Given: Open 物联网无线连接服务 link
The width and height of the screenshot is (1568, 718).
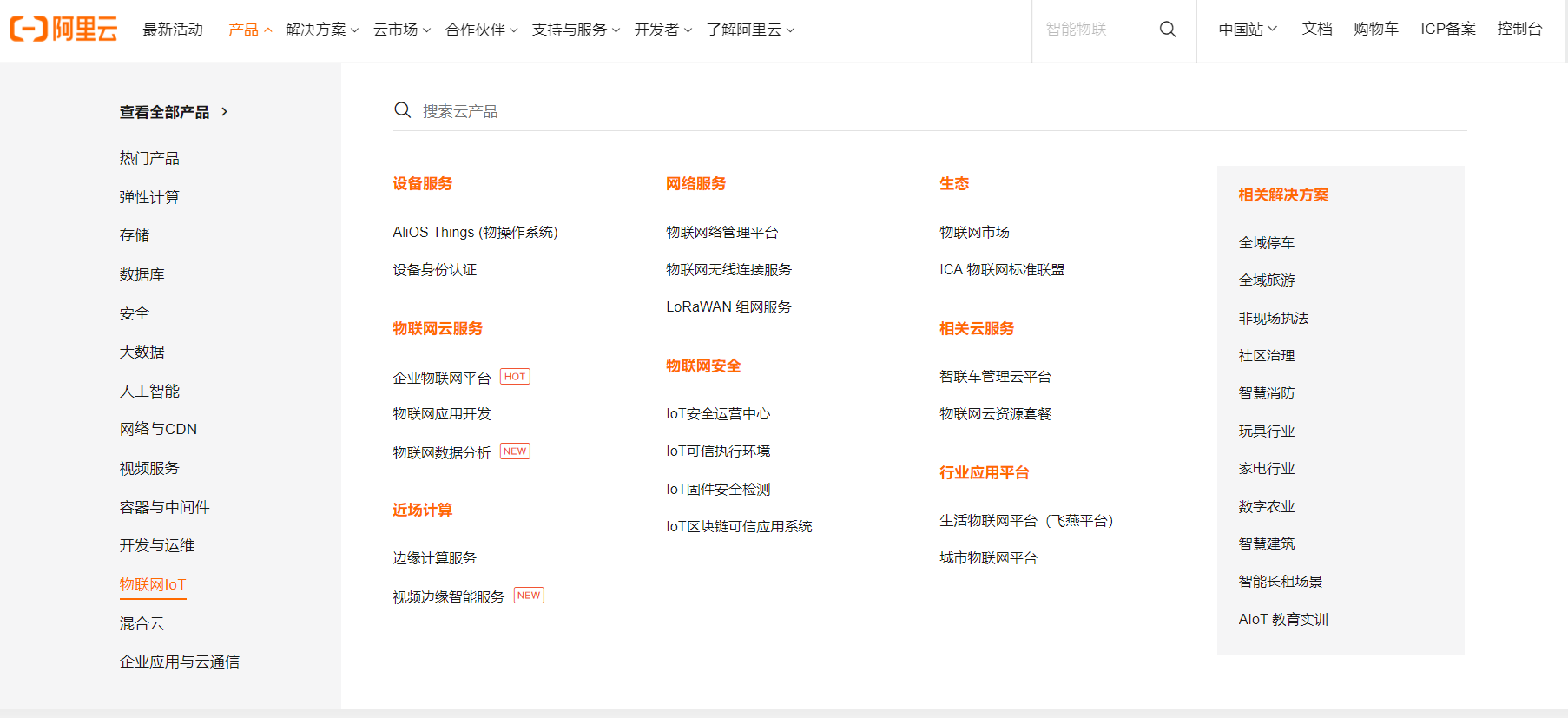Looking at the screenshot, I should click(x=729, y=270).
